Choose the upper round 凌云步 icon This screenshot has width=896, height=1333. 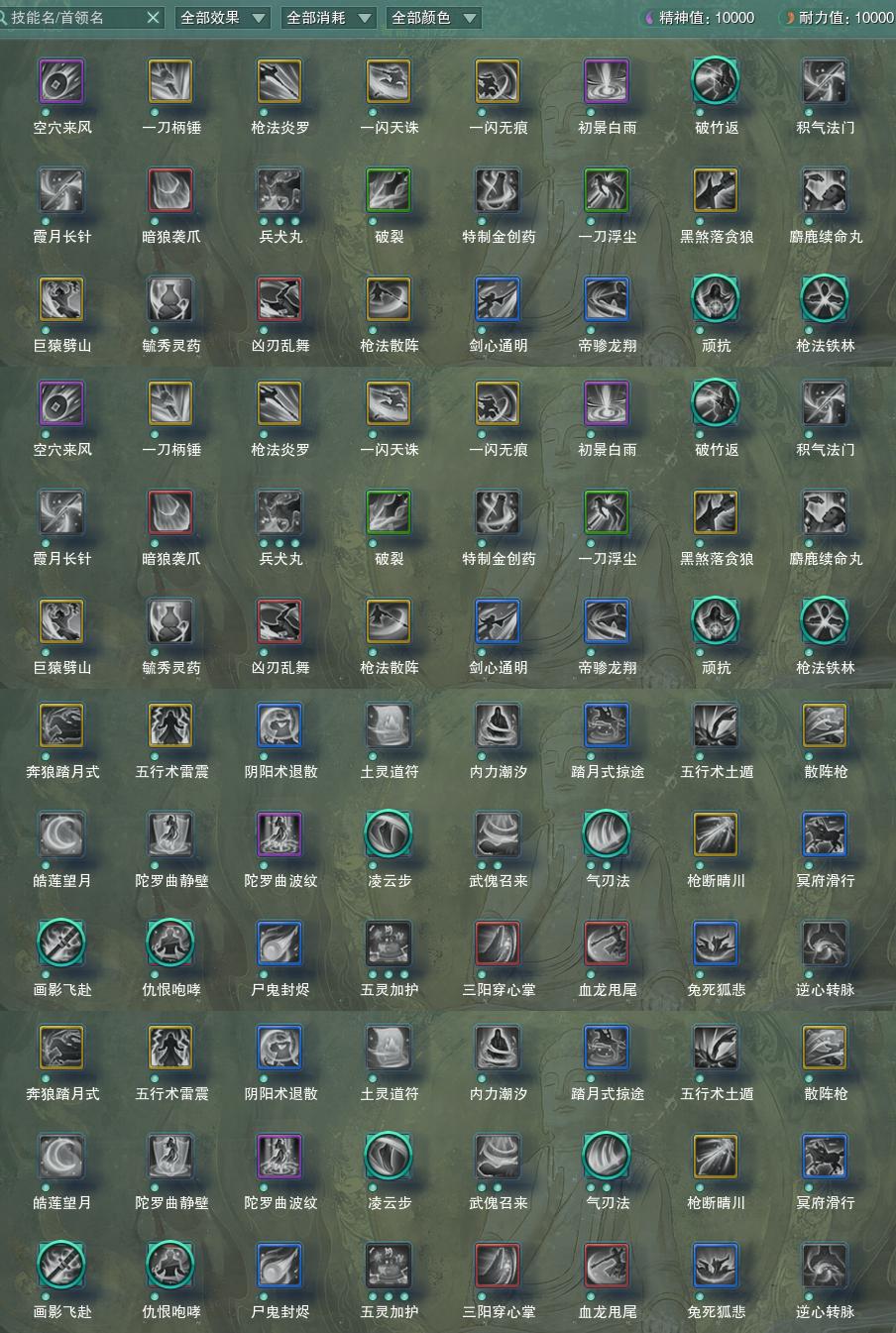pyautogui.click(x=389, y=834)
